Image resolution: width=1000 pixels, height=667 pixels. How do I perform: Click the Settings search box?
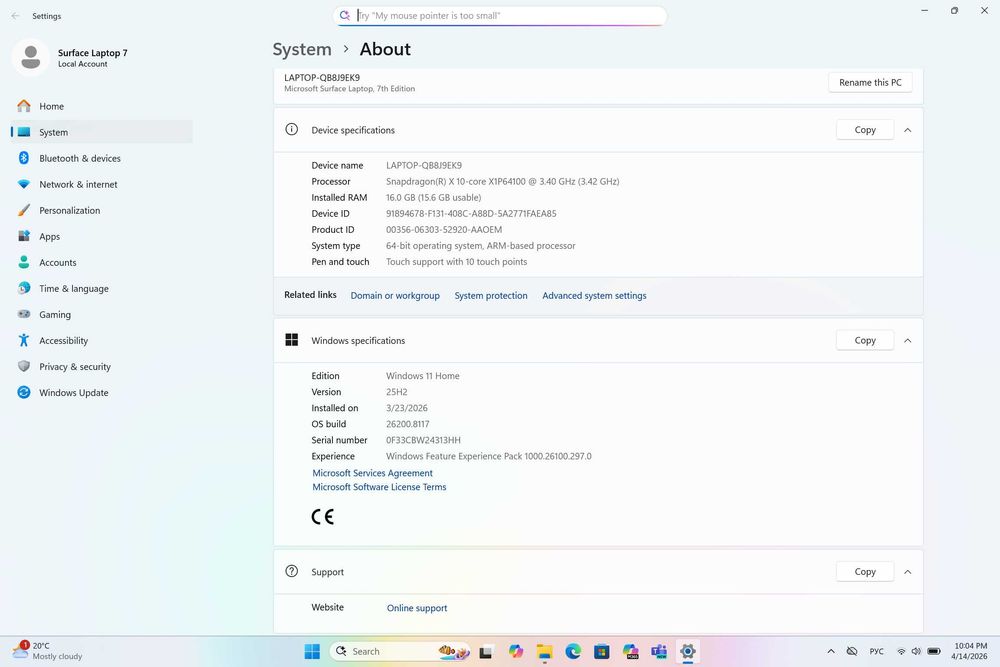click(500, 15)
